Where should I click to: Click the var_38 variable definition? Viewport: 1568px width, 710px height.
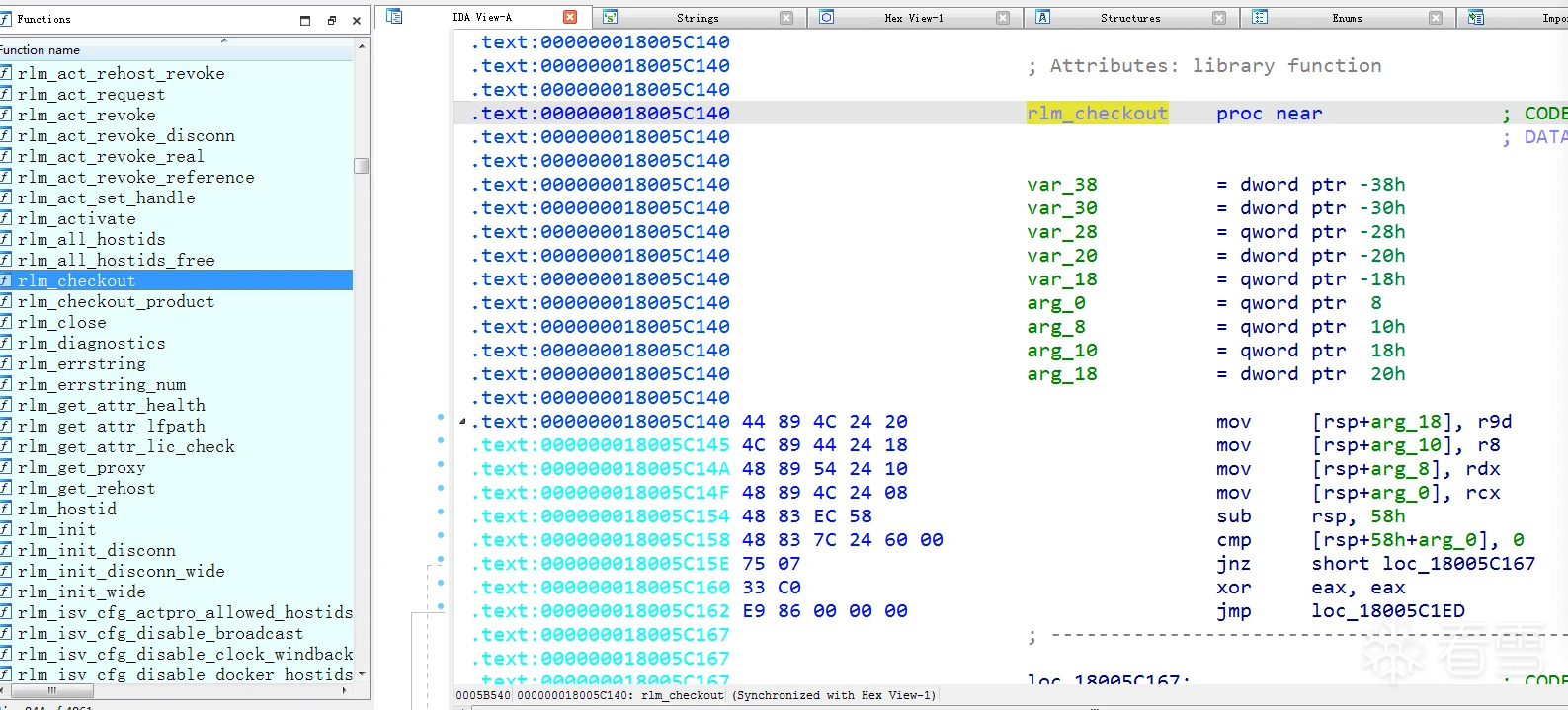point(1062,185)
